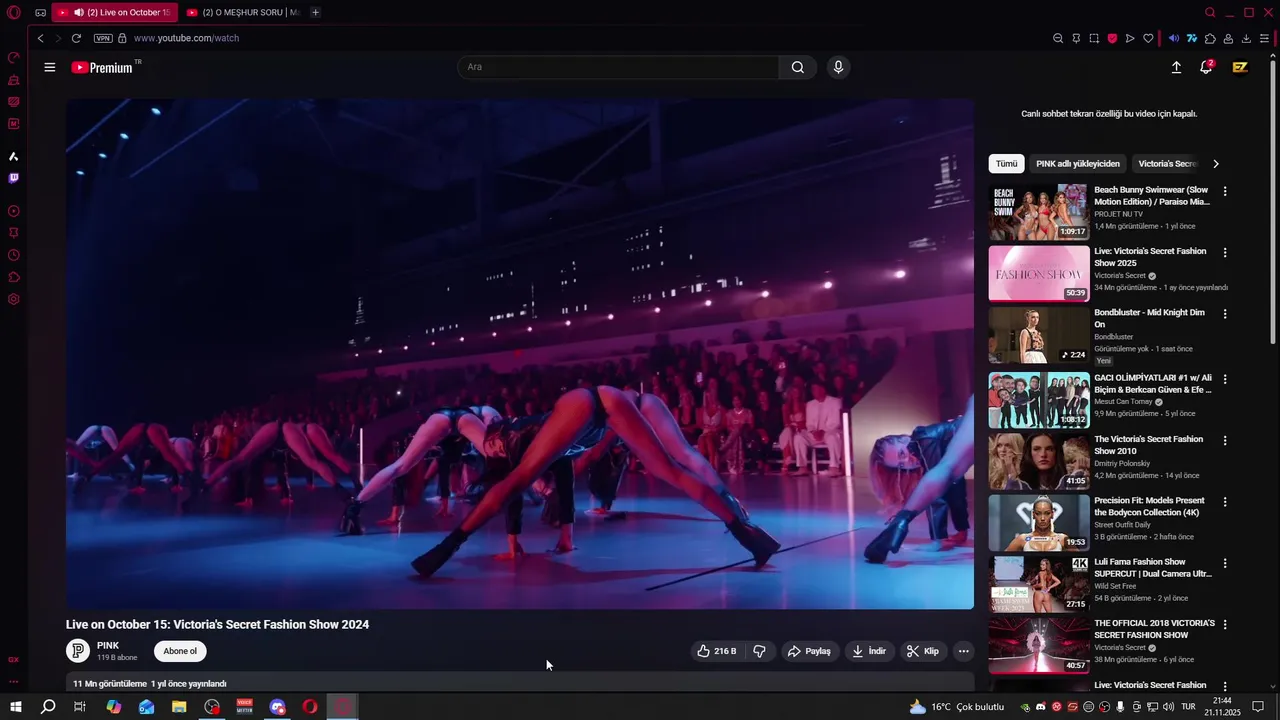Open a new browser tab with plus button
The image size is (1280, 720).
pos(315,12)
